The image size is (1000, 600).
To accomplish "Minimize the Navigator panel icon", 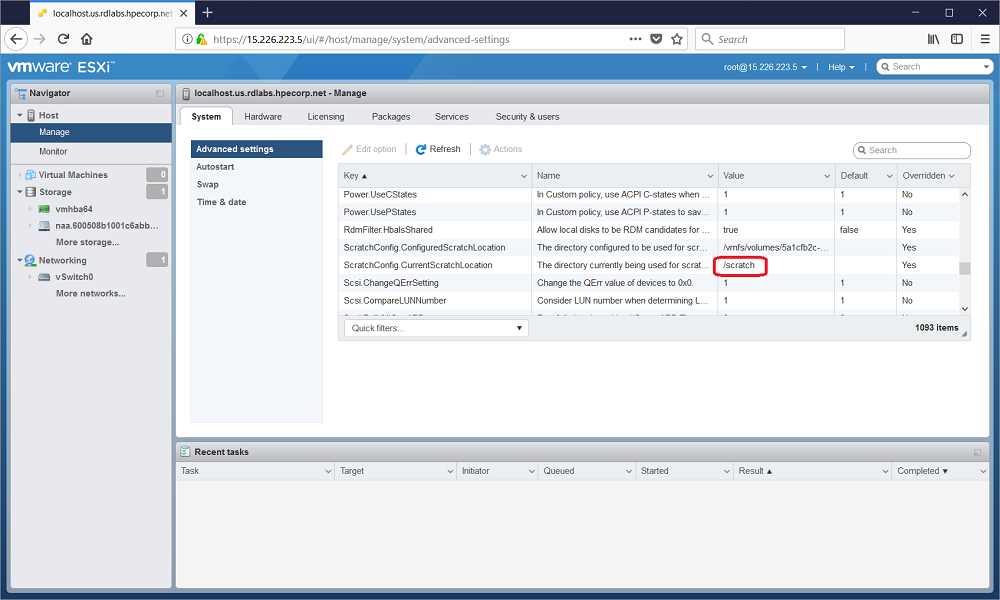I will point(160,93).
